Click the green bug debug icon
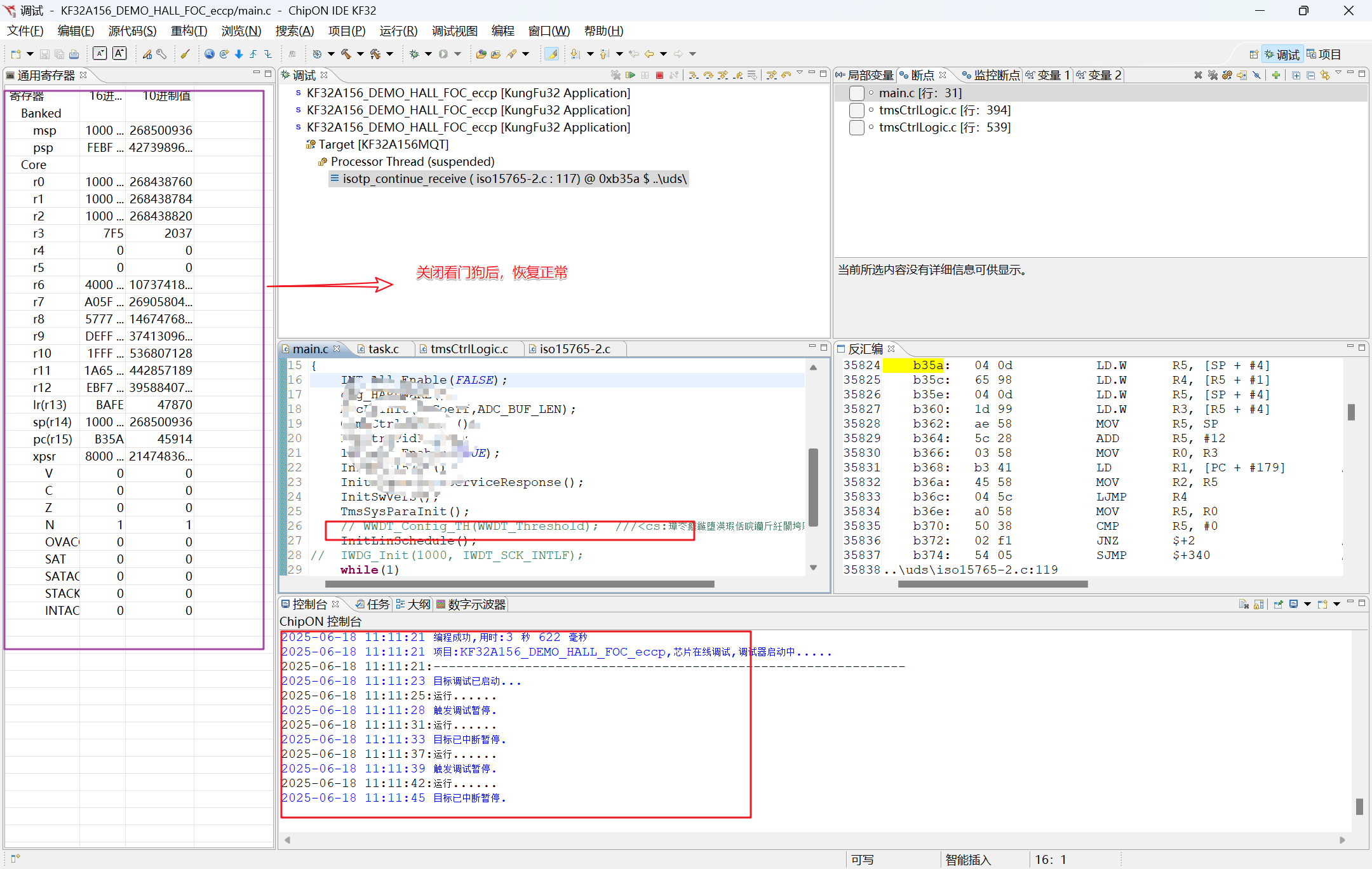This screenshot has height=869, width=1372. tap(414, 54)
